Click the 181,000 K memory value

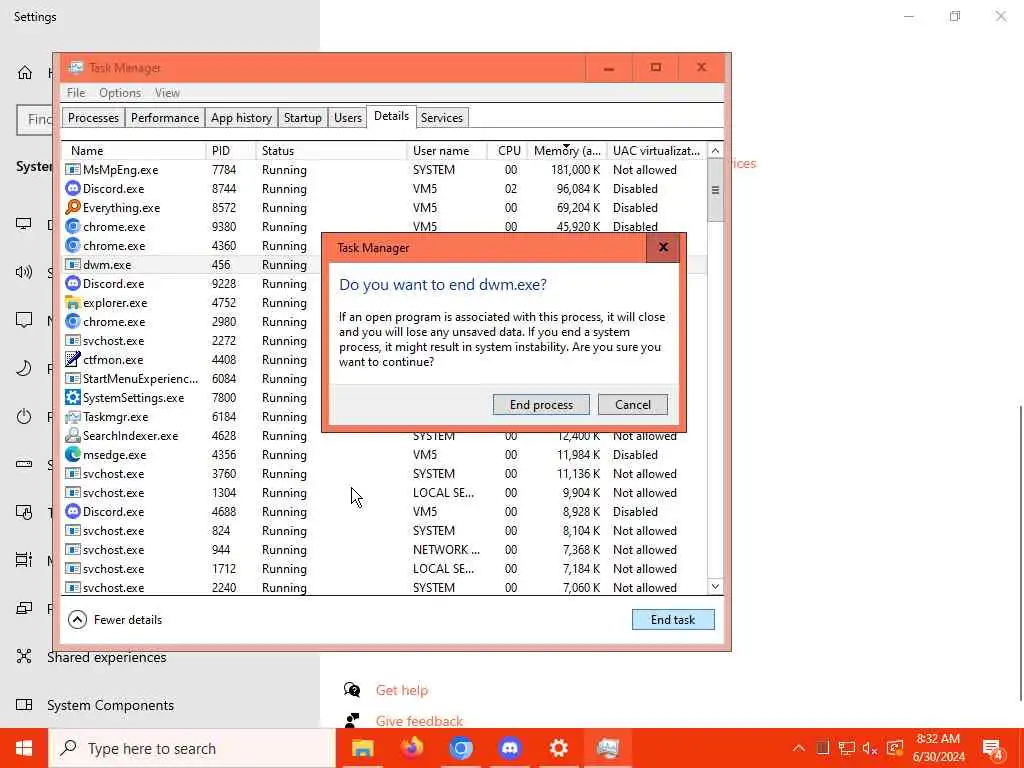pos(575,170)
